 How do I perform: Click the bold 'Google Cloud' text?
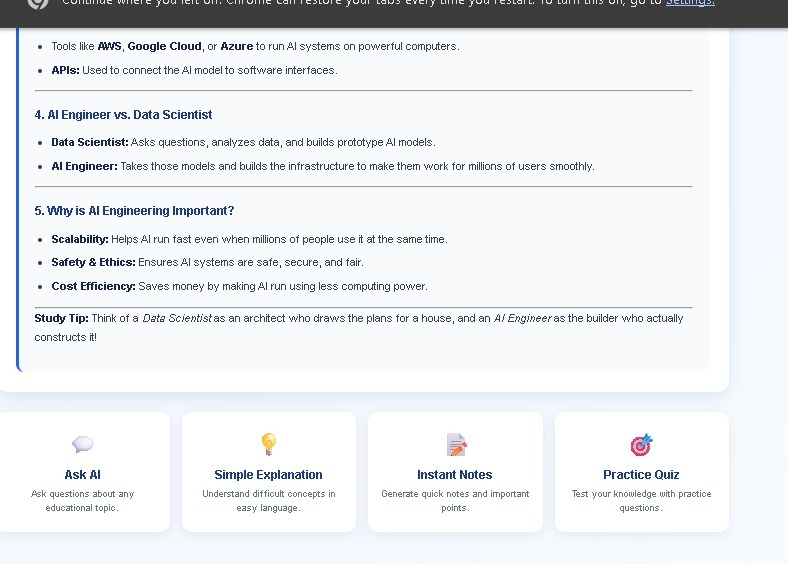coord(164,46)
